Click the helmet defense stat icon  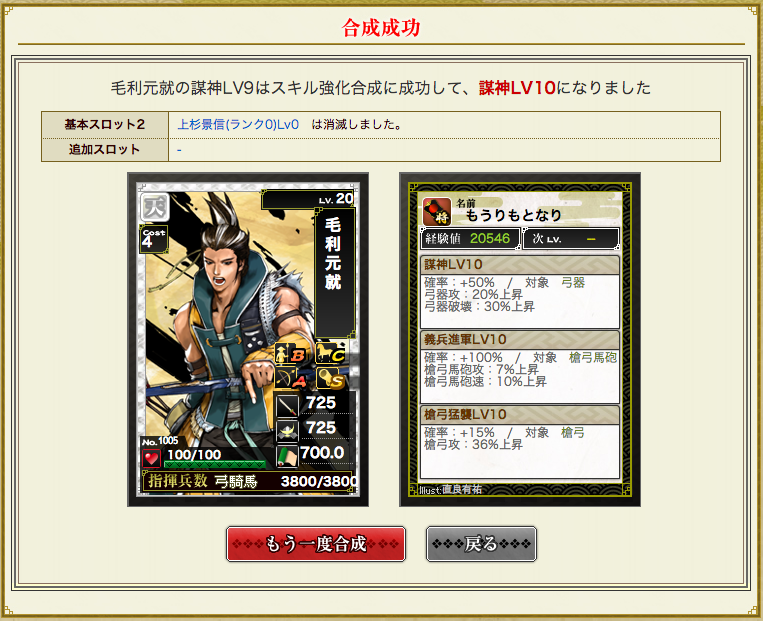(287, 430)
